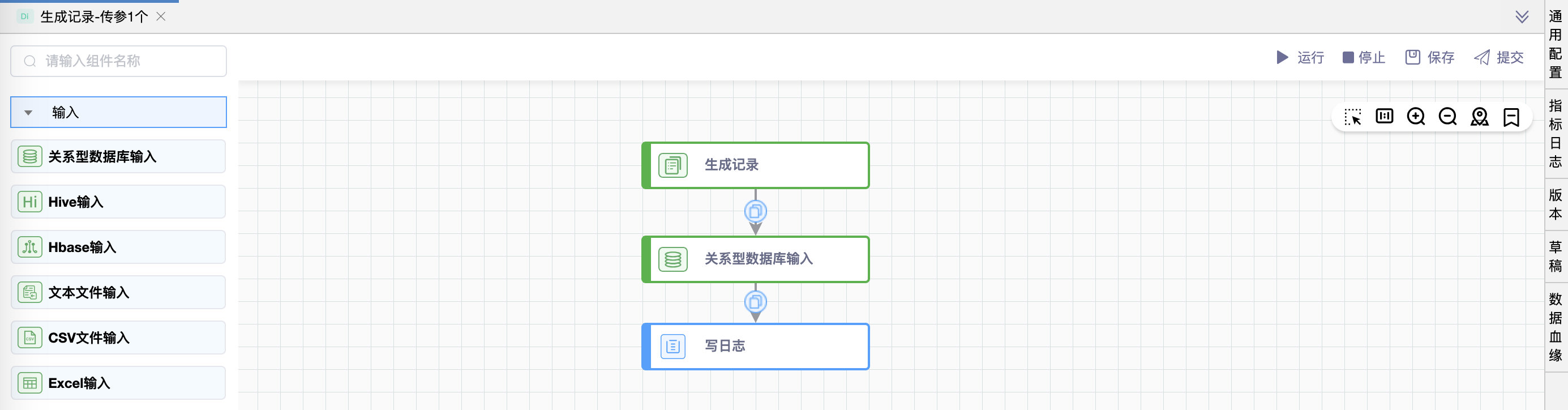The height and width of the screenshot is (410, 1568).
Task: Collapse the 输入 category section
Action: [27, 112]
